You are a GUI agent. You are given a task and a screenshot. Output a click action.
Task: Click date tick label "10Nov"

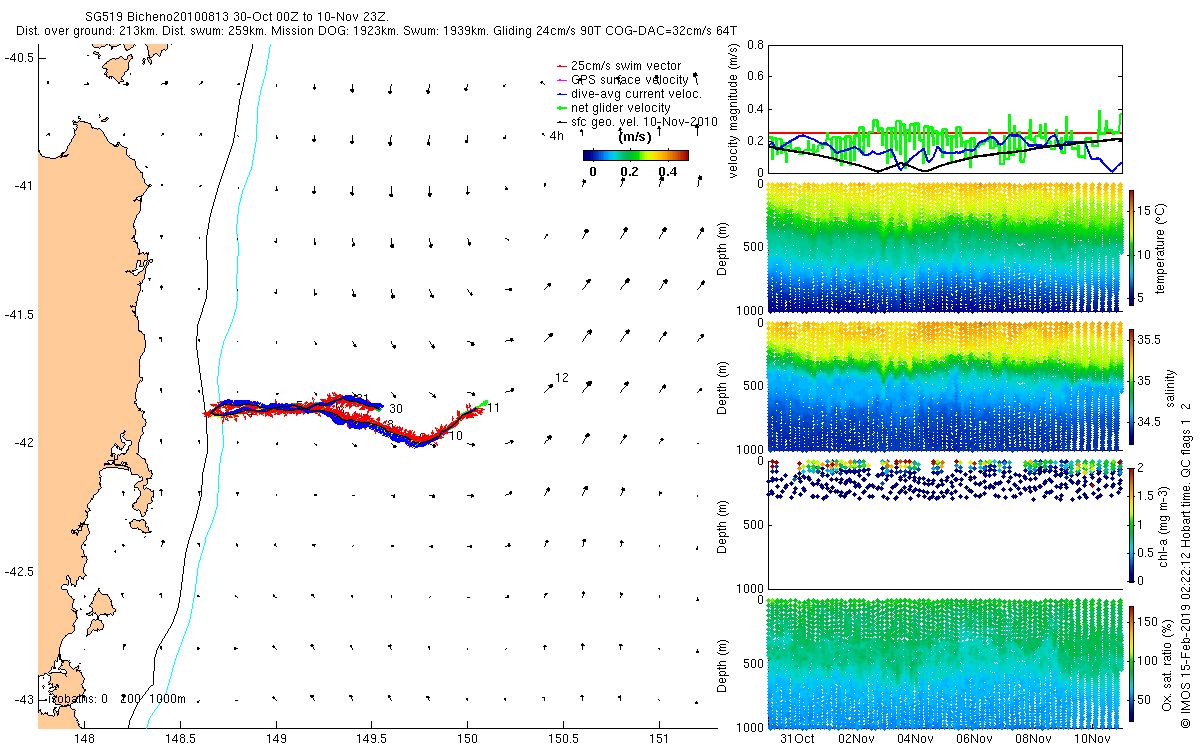1093,739
